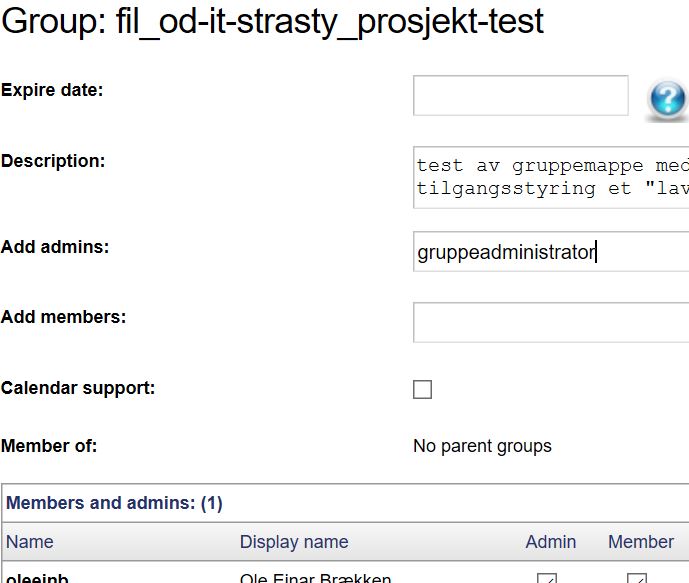Select the Ole Einar Brækken display name
Image resolution: width=689 pixels, height=583 pixels.
point(315,578)
